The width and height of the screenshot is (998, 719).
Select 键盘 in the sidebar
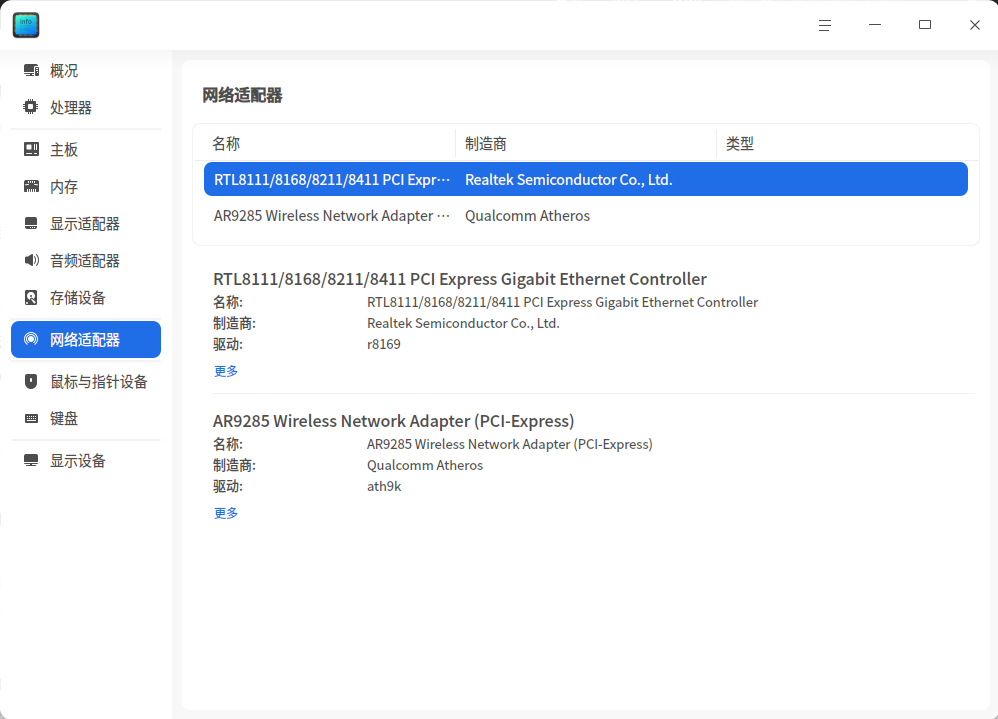(x=86, y=418)
